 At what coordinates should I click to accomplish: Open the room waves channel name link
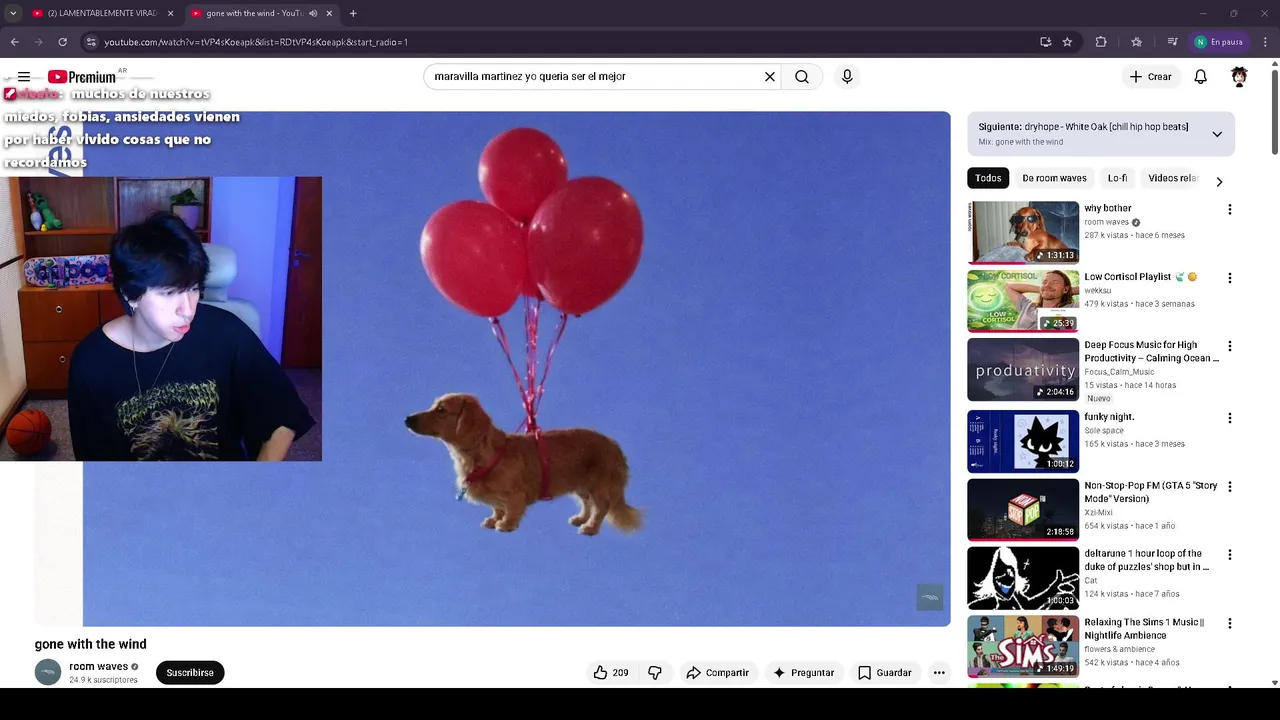[x=98, y=667]
